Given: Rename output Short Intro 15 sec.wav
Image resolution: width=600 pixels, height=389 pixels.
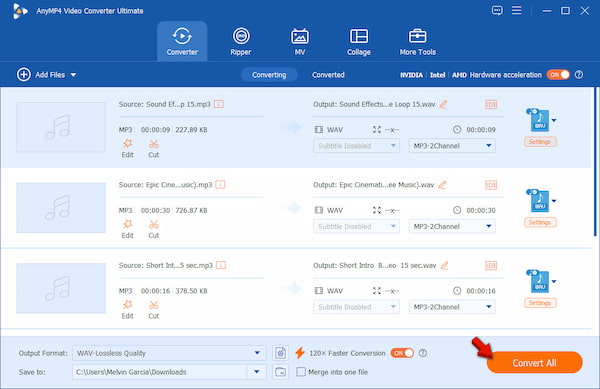Looking at the screenshot, I should 444,265.
